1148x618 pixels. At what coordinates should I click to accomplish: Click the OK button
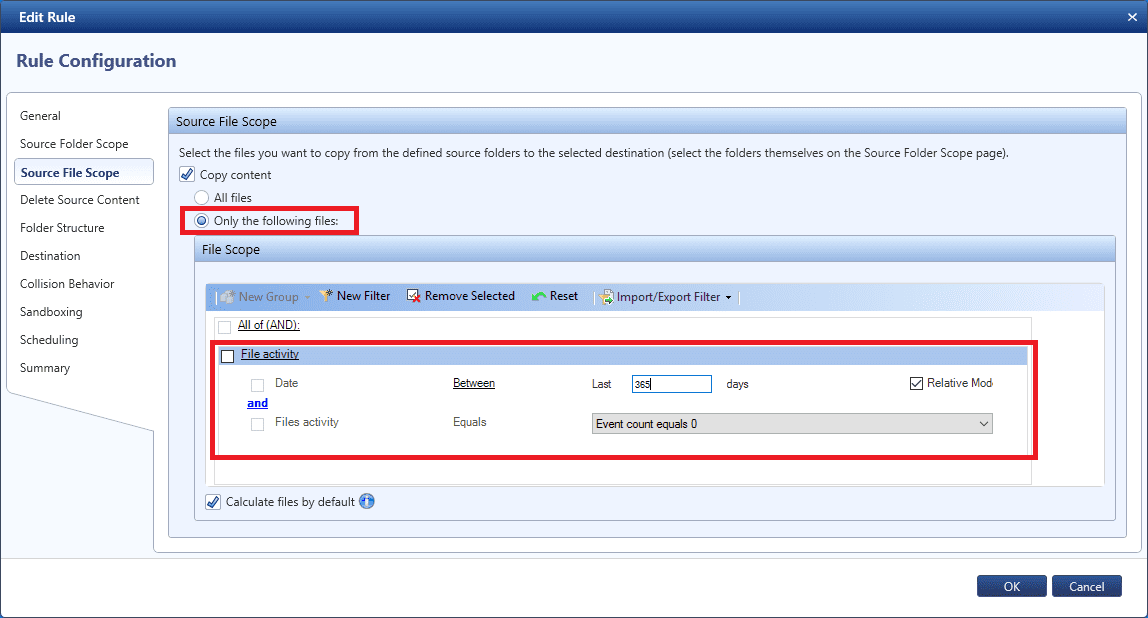(1011, 586)
